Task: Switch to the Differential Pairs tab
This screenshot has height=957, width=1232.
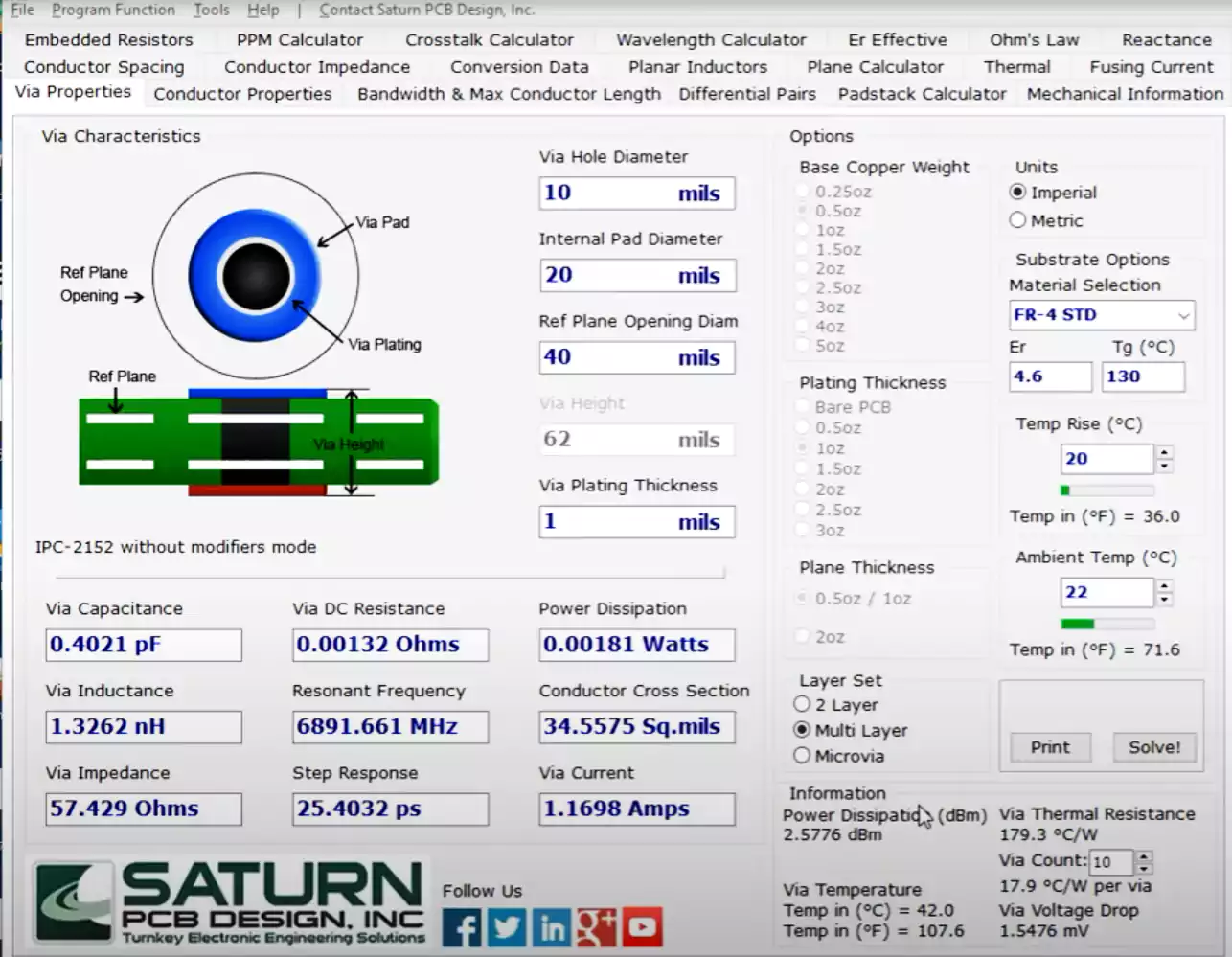Action: pos(746,93)
